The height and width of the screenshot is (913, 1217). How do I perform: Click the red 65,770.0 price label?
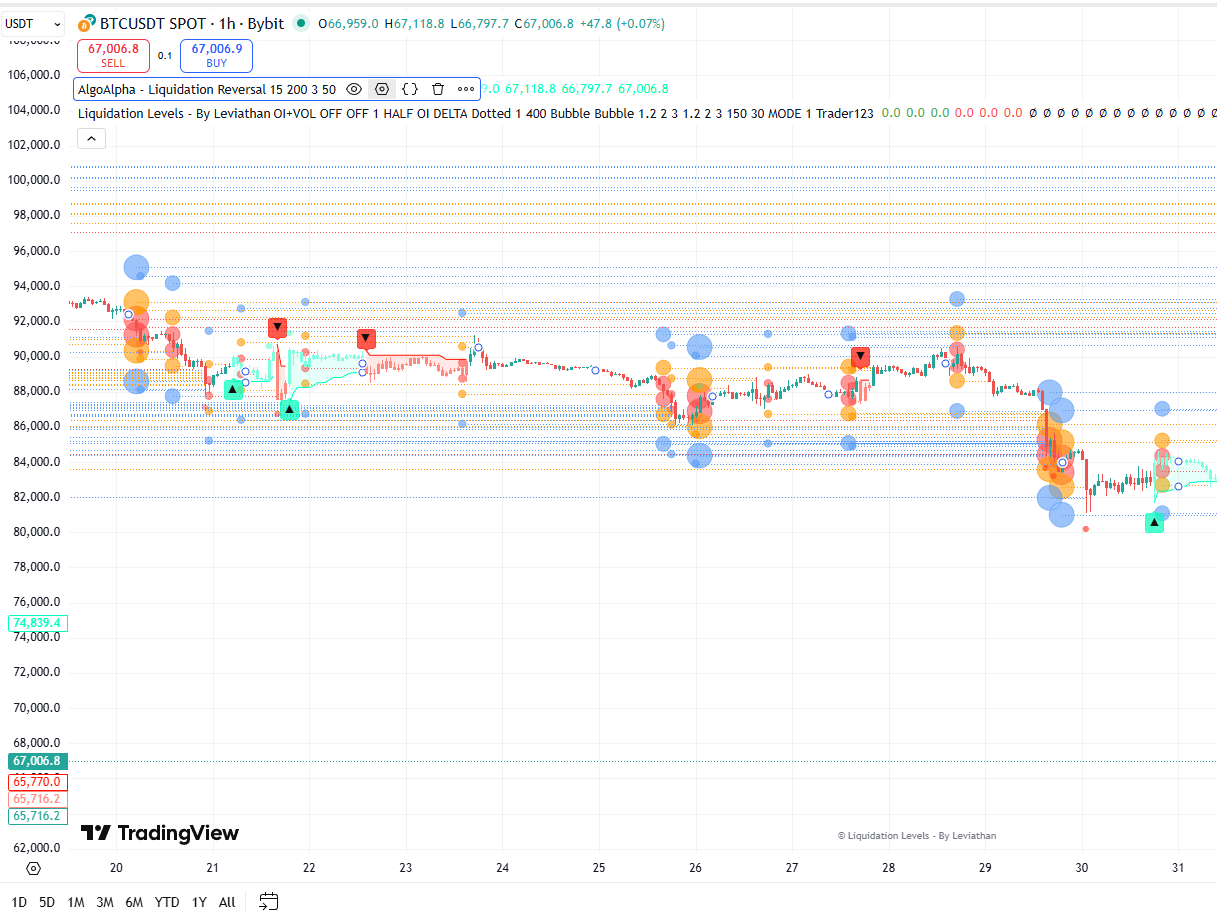coord(37,781)
